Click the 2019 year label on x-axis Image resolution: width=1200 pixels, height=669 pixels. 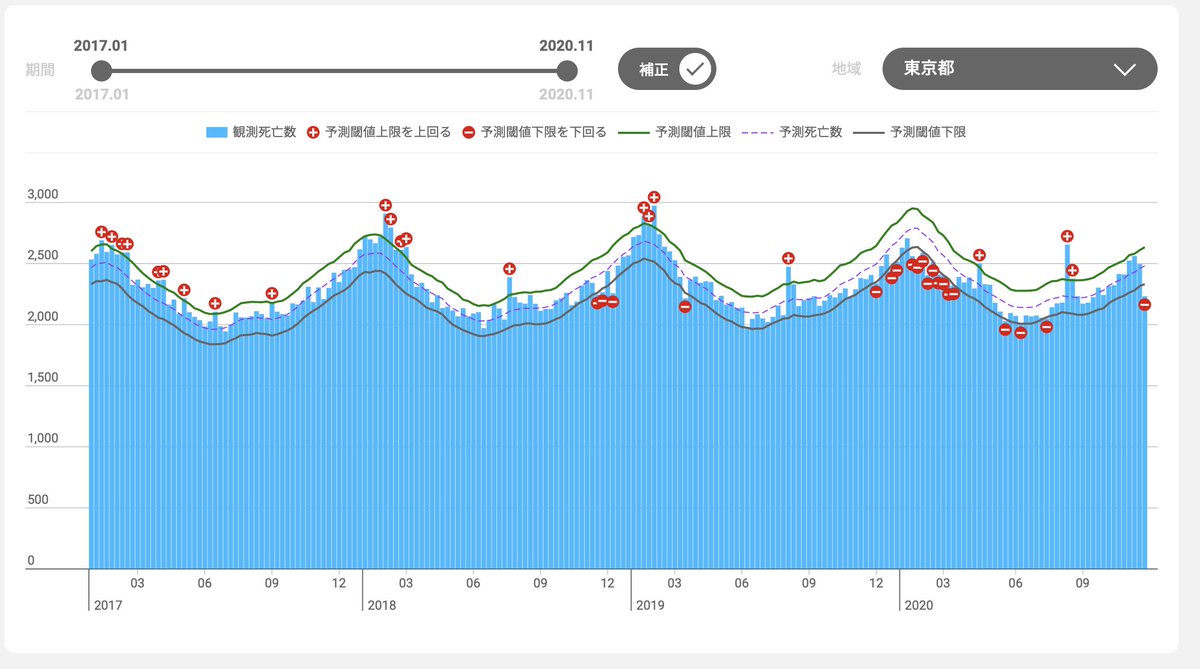point(651,605)
